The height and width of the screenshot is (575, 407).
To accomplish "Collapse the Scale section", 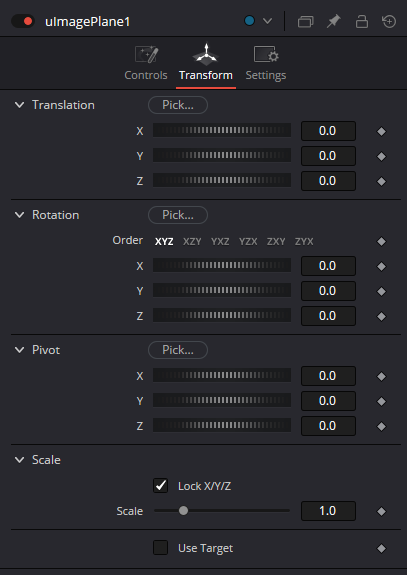I will (x=19, y=460).
